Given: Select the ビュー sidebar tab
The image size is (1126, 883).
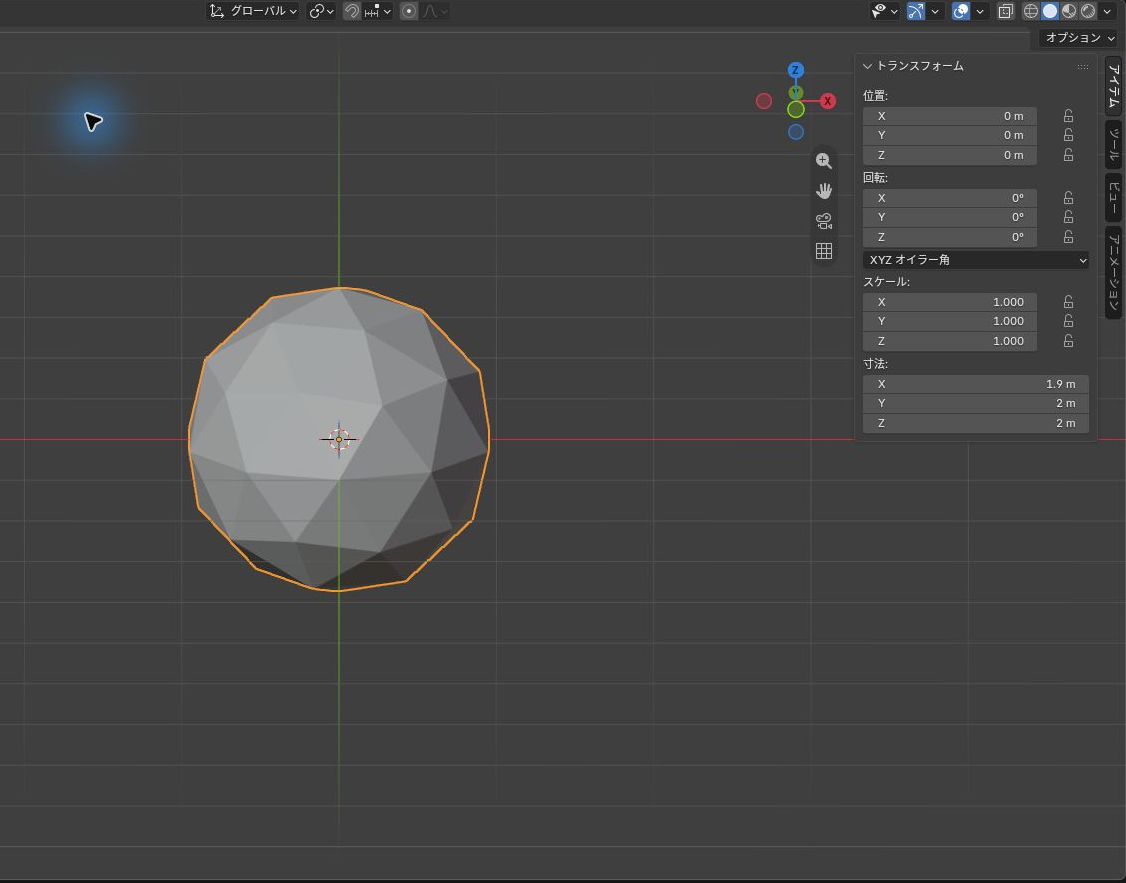Looking at the screenshot, I should [x=1114, y=197].
